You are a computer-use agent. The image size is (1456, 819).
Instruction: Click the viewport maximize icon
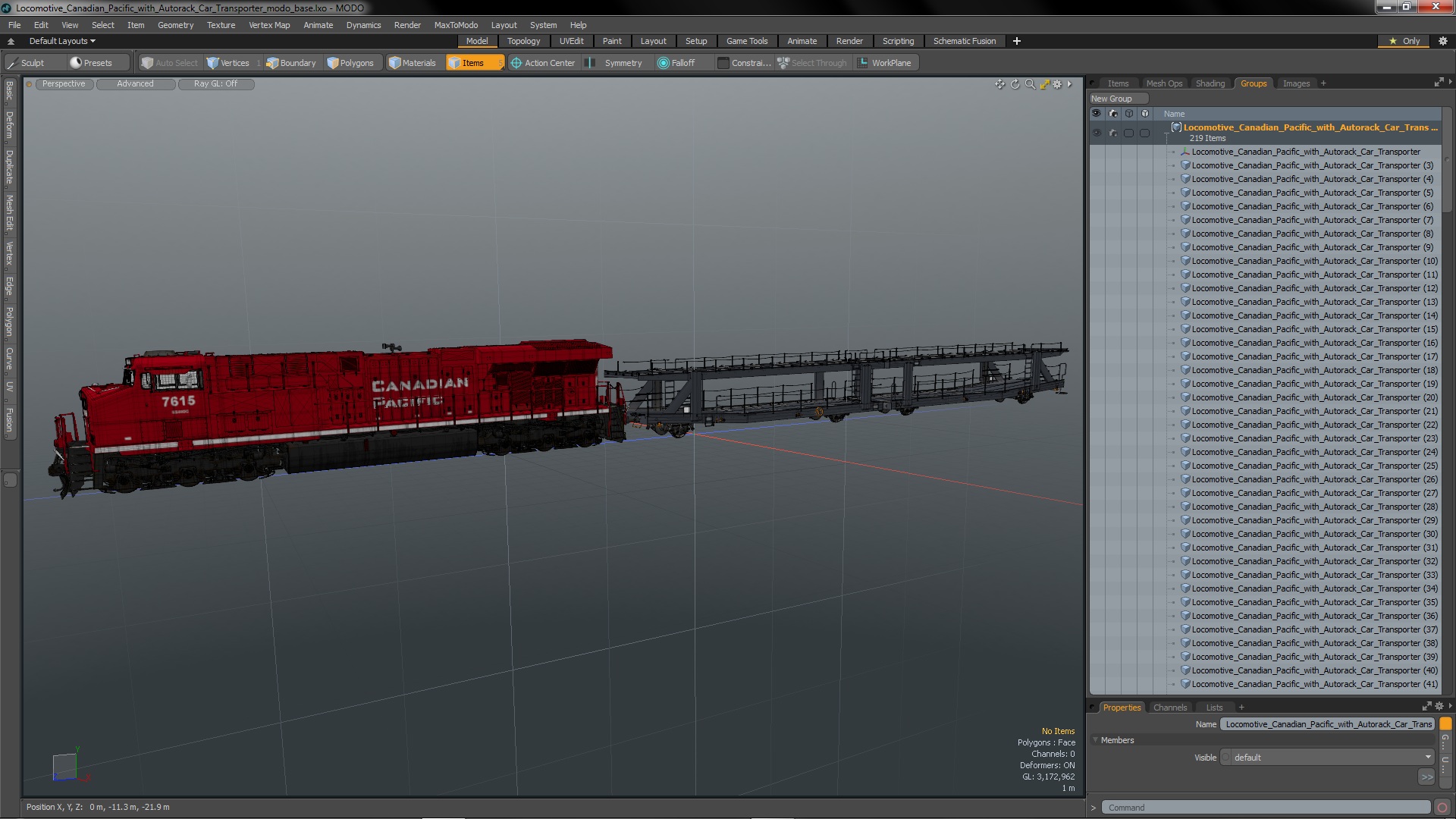tap(1044, 84)
